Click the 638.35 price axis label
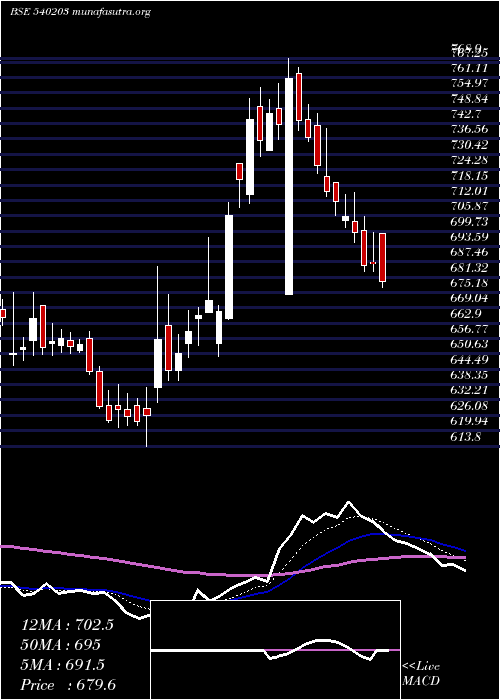Image resolution: width=500 pixels, height=700 pixels. [469, 374]
